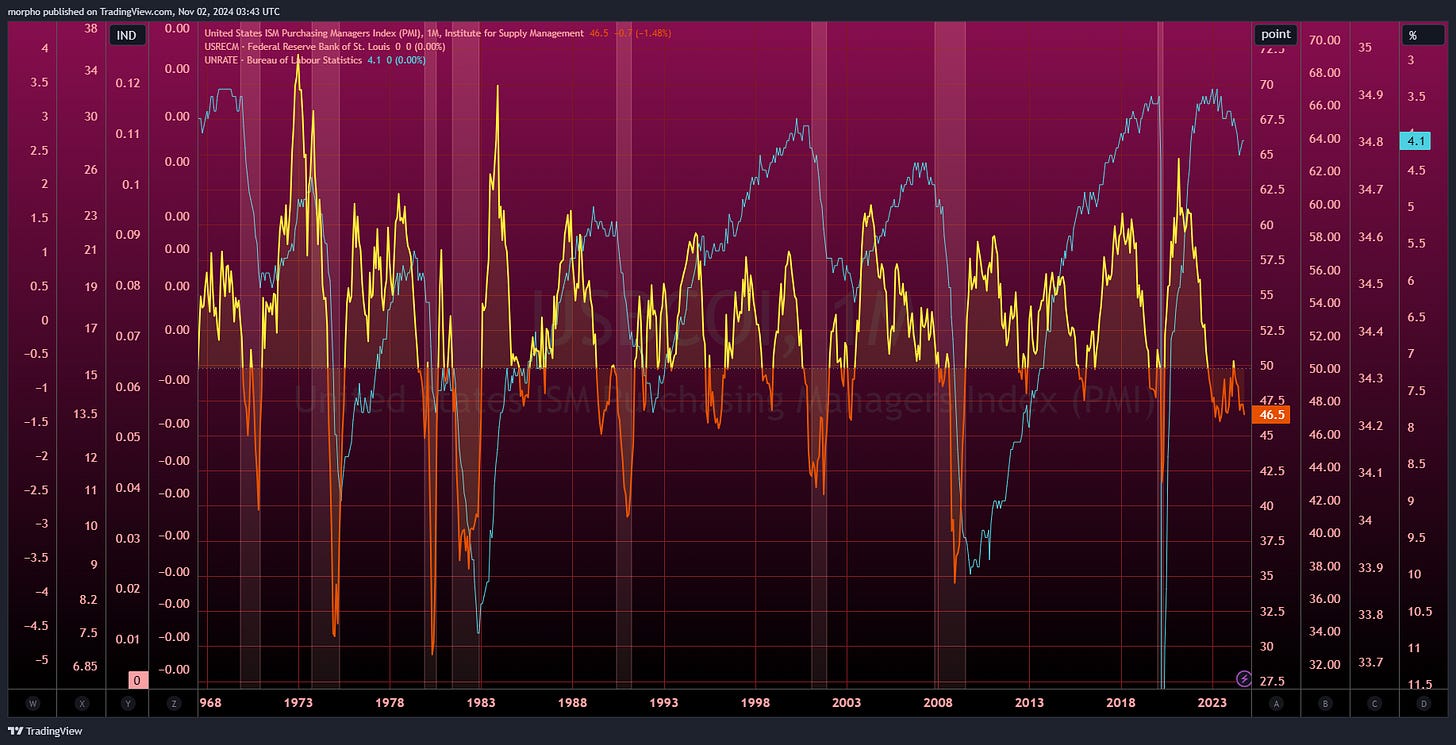This screenshot has width=1456, height=745.
Task: Click the 2008 label on time axis
Action: 938,704
